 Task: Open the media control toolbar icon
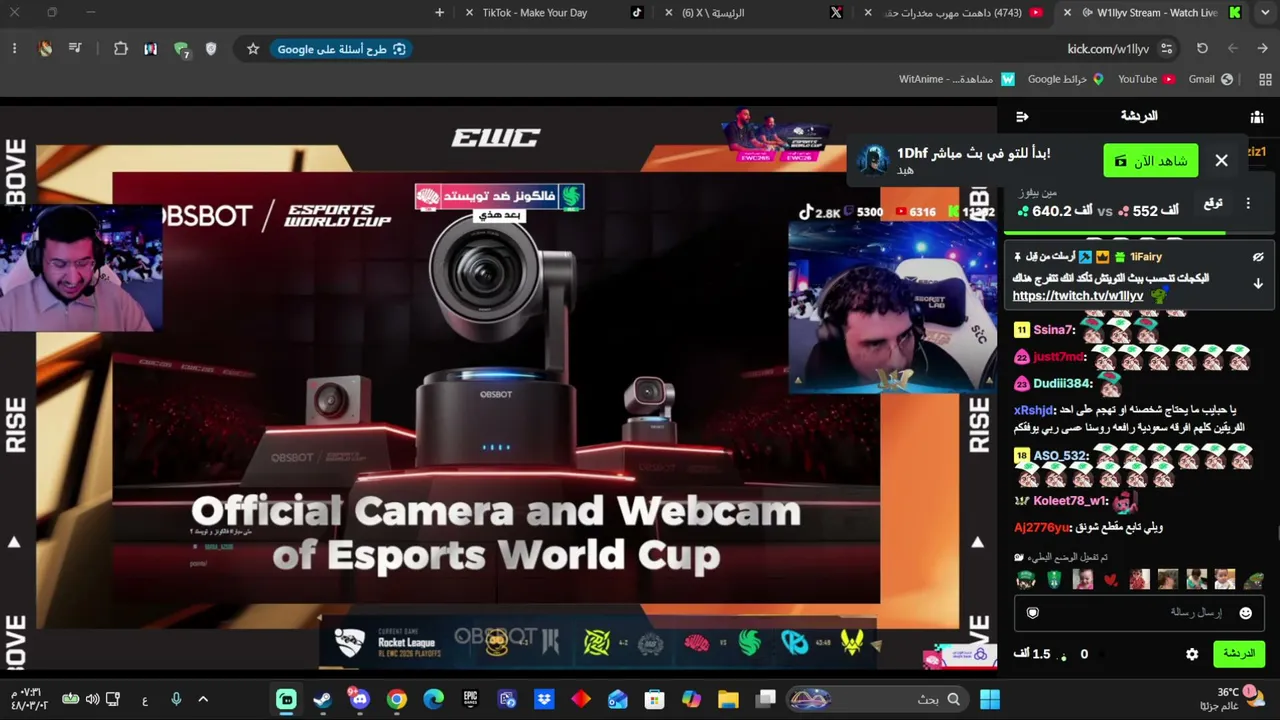click(x=75, y=49)
